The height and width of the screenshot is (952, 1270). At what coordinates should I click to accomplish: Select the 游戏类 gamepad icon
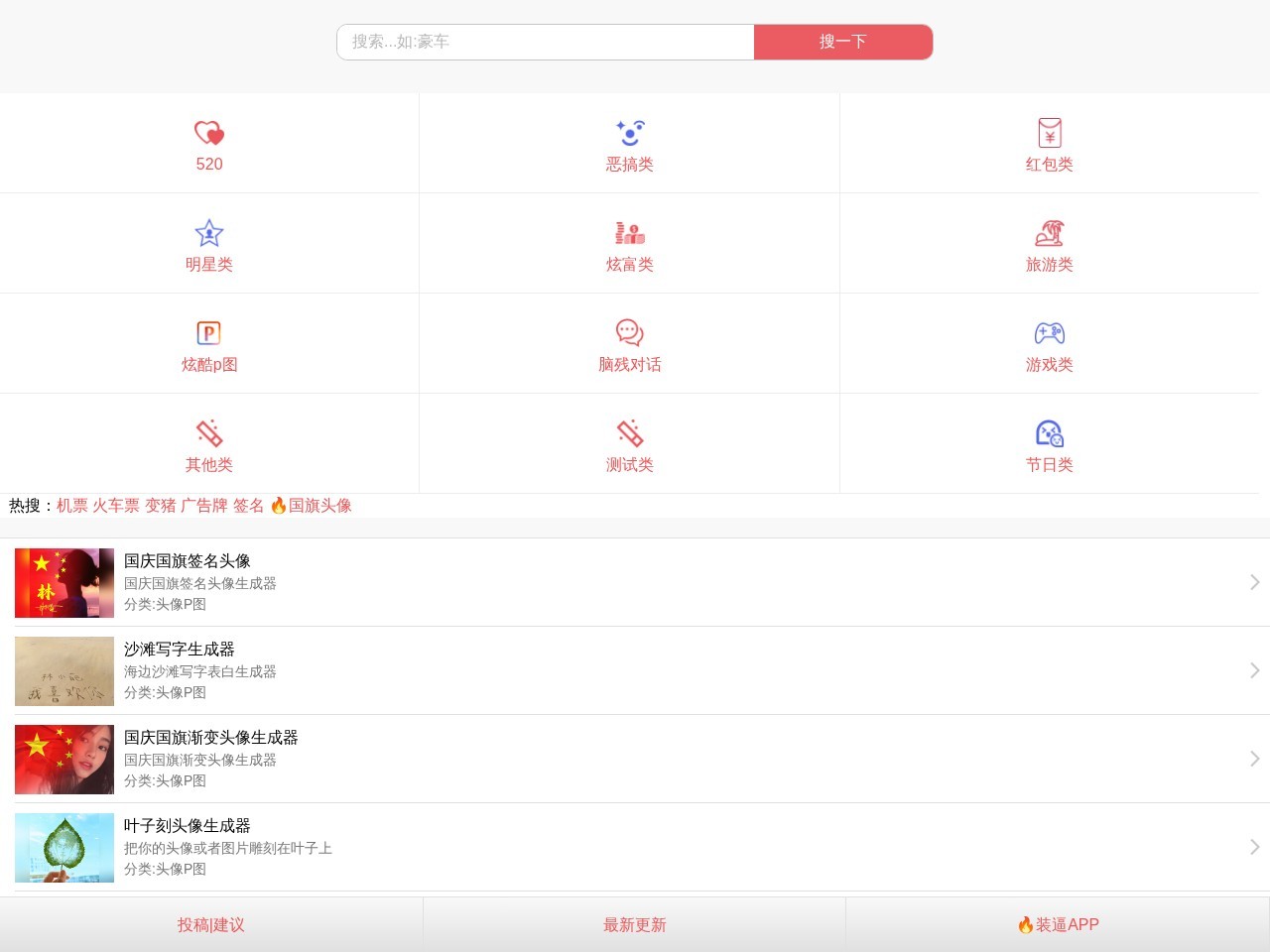[x=1049, y=333]
